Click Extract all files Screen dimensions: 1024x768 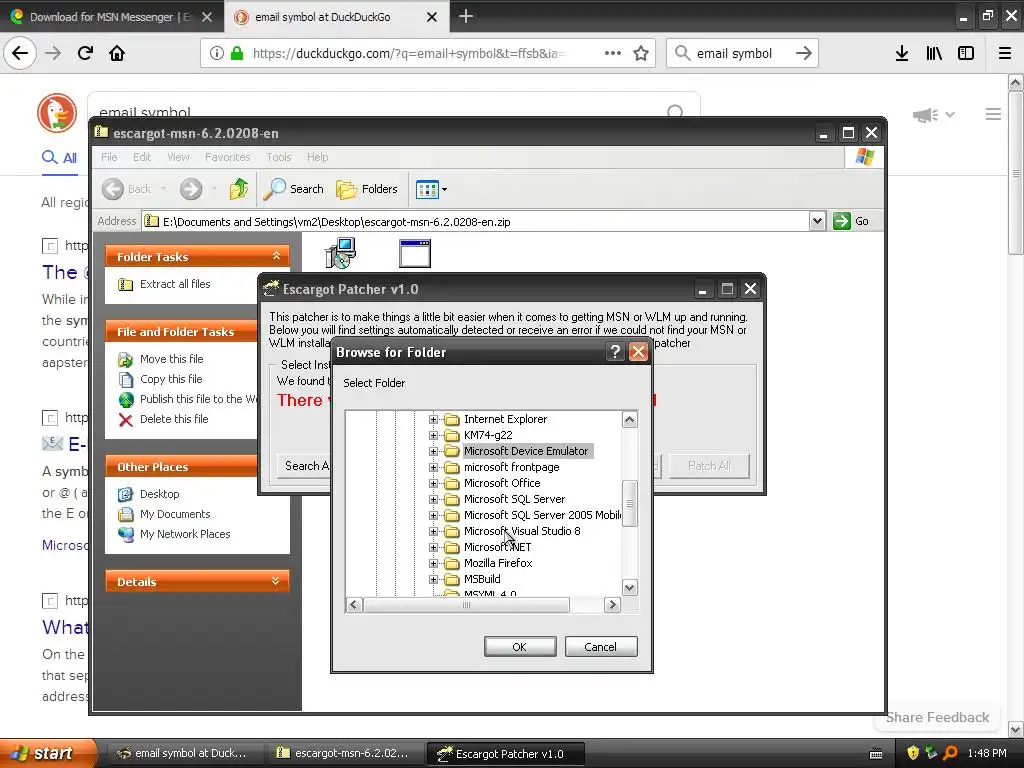pos(175,284)
